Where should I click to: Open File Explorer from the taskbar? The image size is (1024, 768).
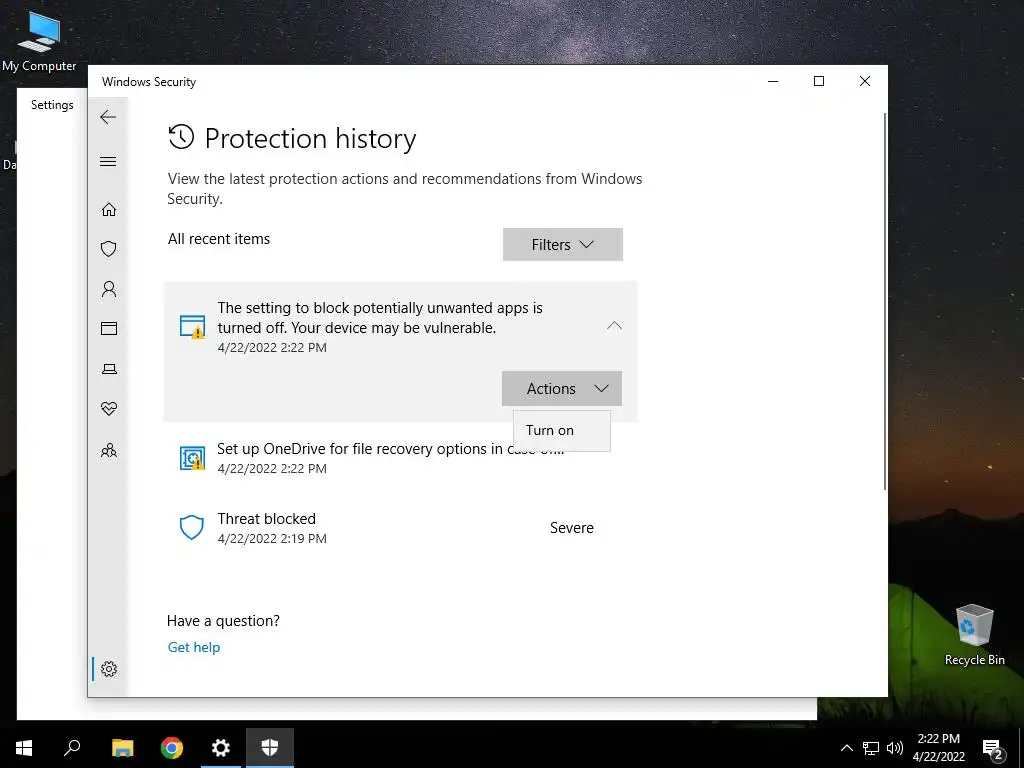tap(122, 748)
